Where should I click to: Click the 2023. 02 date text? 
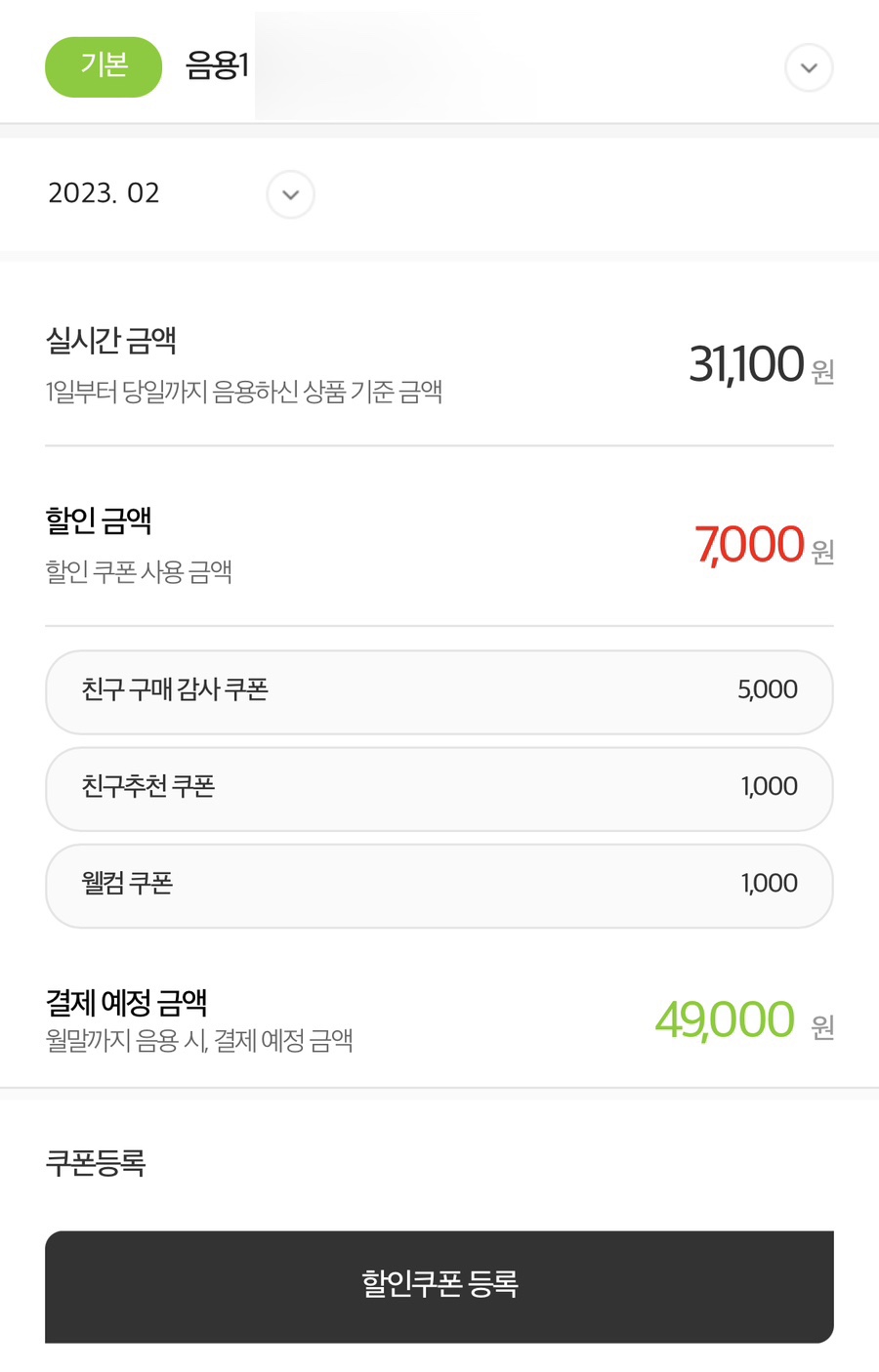tap(104, 193)
